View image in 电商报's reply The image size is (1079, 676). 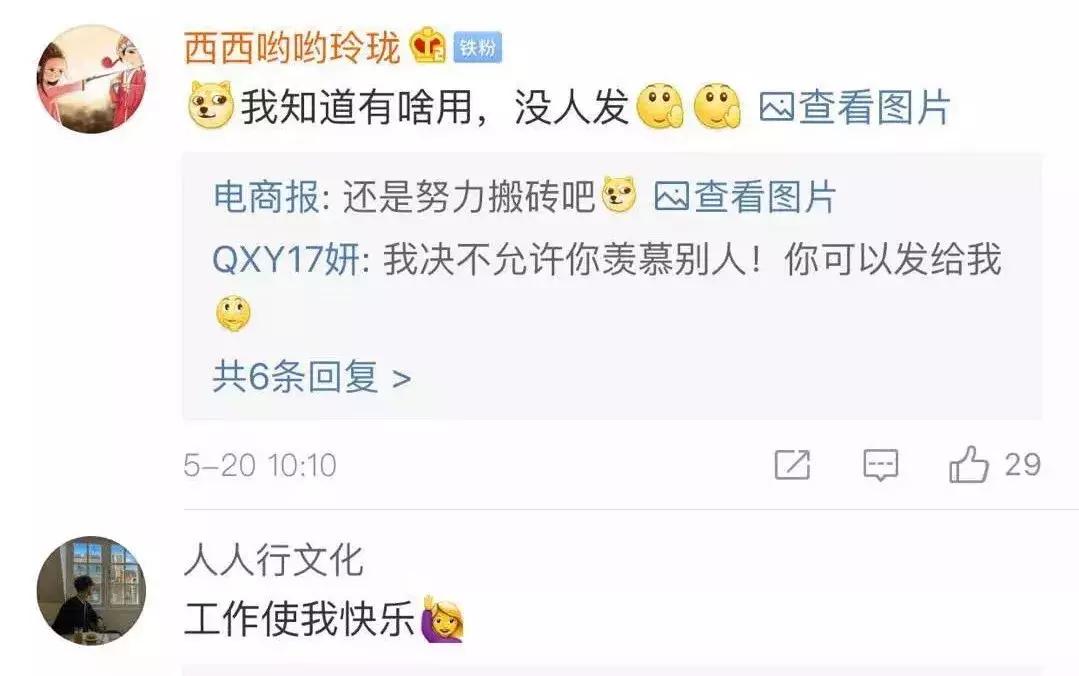tap(745, 197)
